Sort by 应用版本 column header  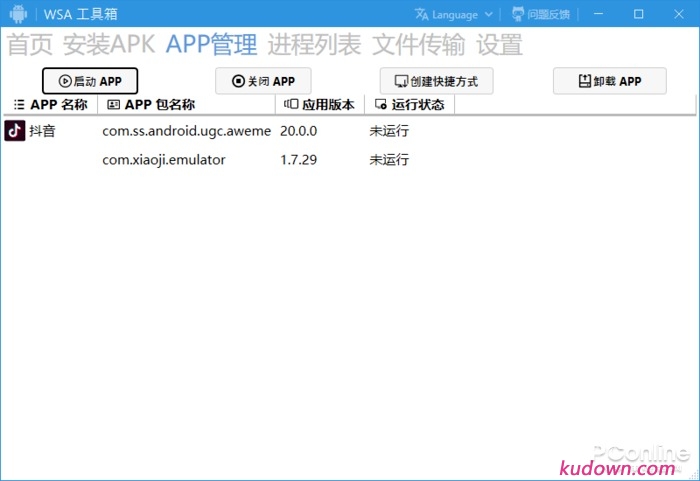pos(320,105)
